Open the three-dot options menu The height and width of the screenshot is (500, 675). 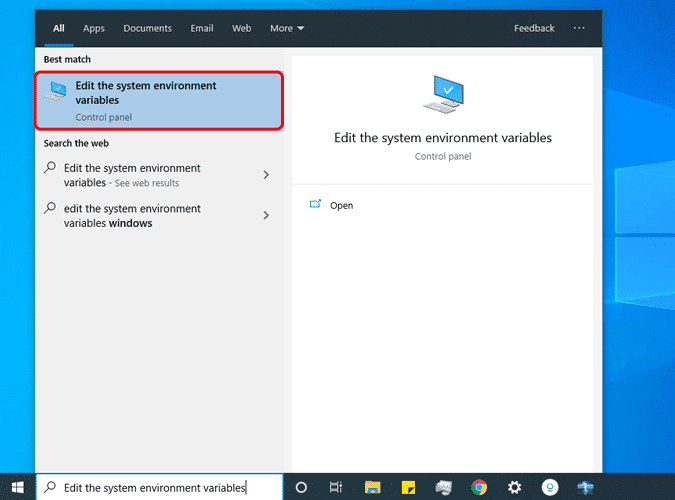pos(579,28)
